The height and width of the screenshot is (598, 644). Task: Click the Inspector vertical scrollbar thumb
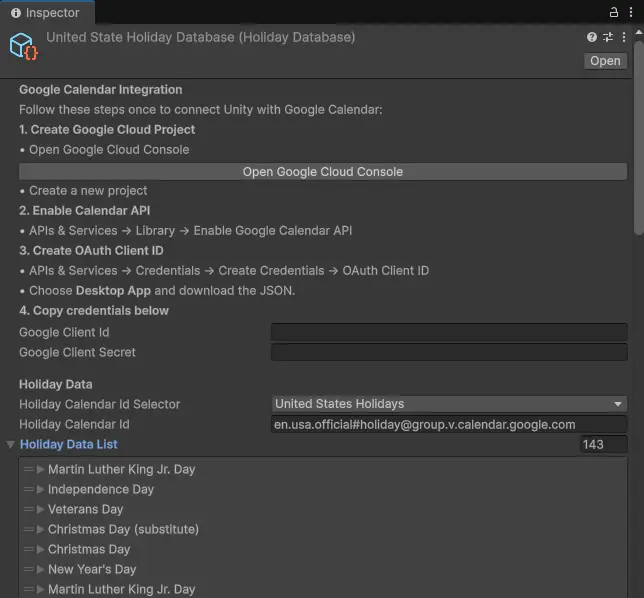639,138
